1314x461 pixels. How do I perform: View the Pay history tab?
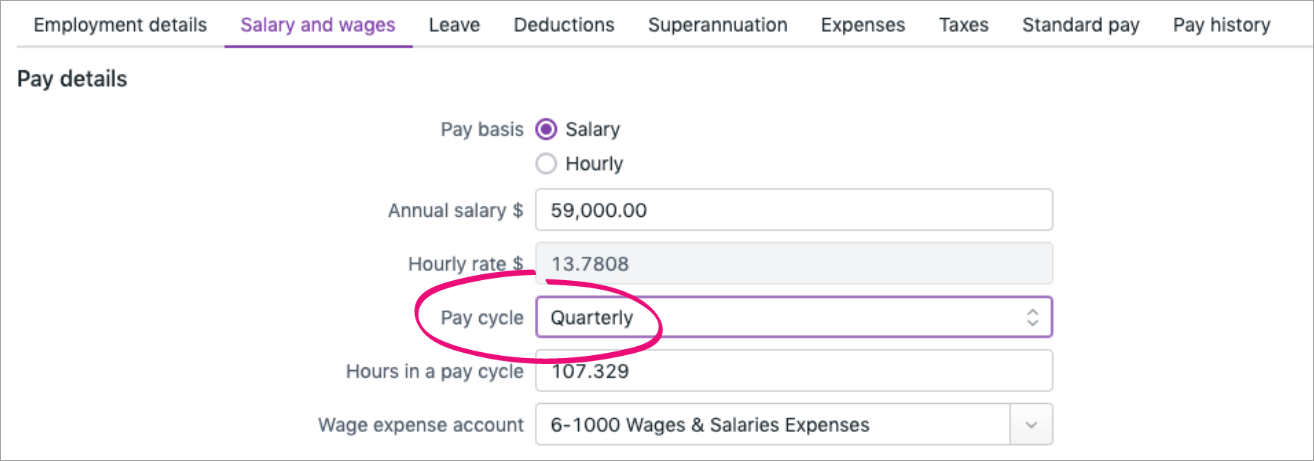tap(1221, 25)
